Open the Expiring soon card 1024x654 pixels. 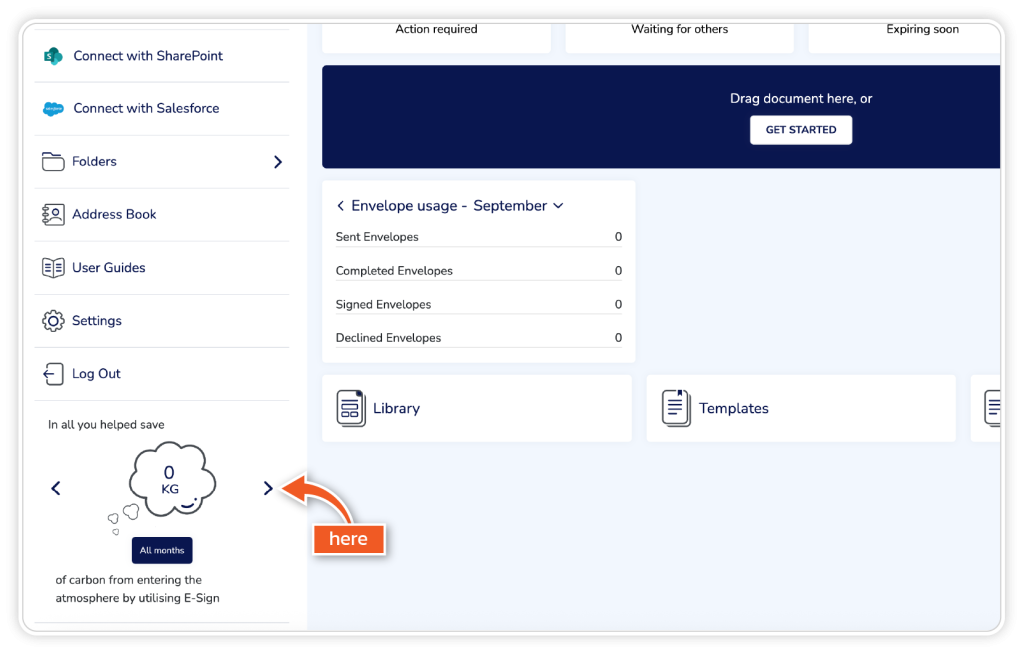click(x=921, y=31)
